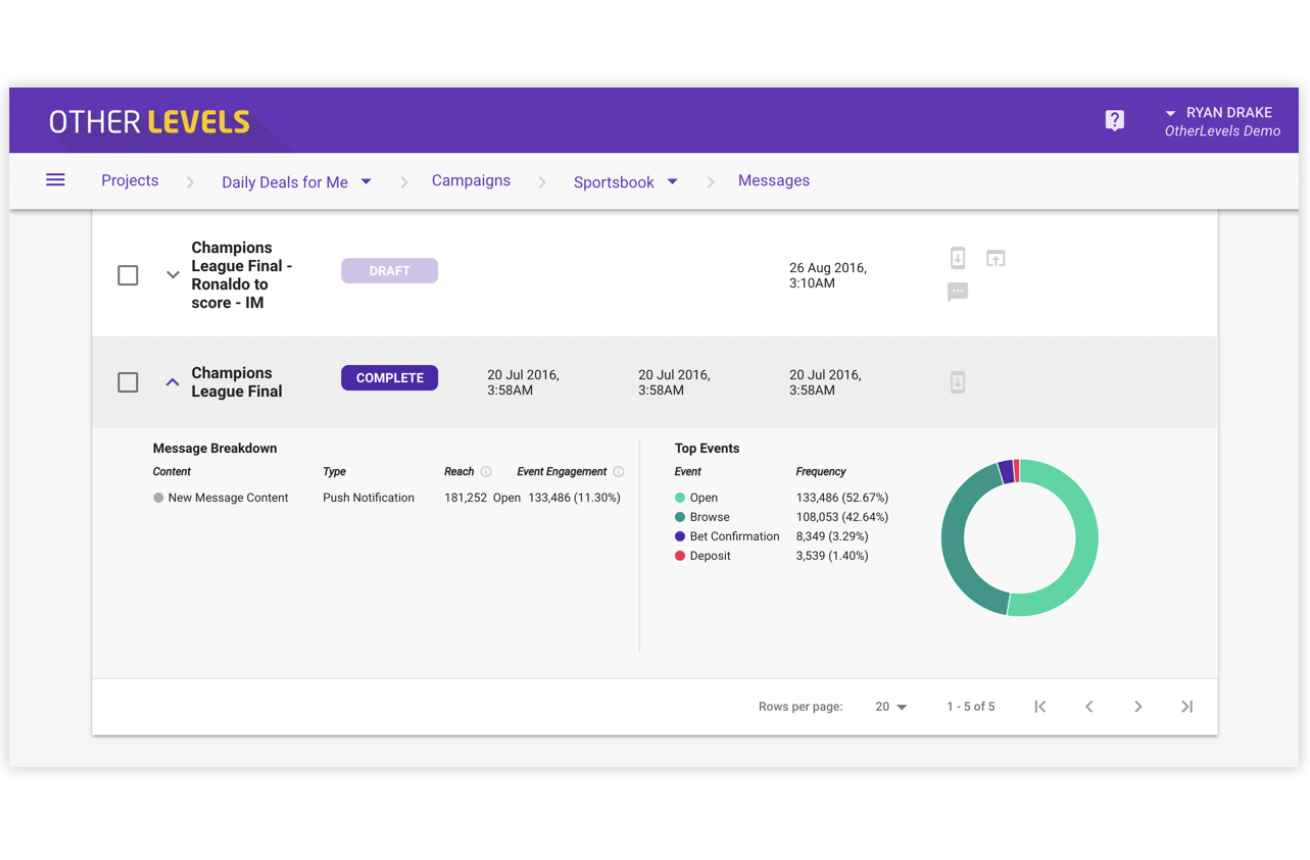Click the 181,252 reach value

(465, 498)
